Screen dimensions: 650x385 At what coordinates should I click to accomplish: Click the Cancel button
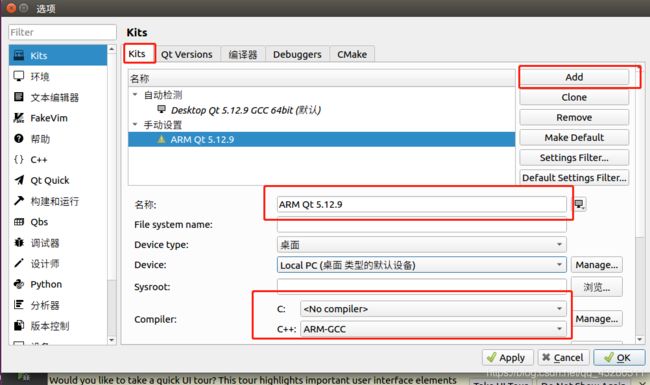(563, 358)
